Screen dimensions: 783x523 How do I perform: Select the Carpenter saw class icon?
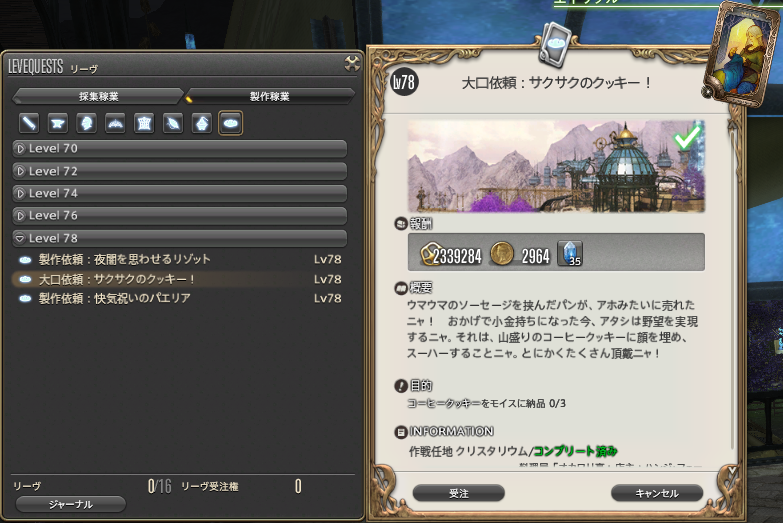click(x=29, y=123)
